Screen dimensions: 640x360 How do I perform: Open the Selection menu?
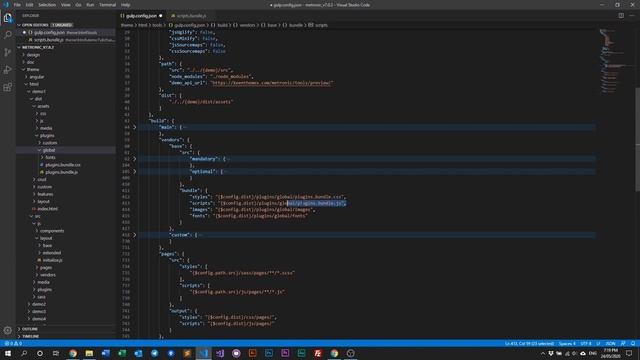click(x=47, y=5)
